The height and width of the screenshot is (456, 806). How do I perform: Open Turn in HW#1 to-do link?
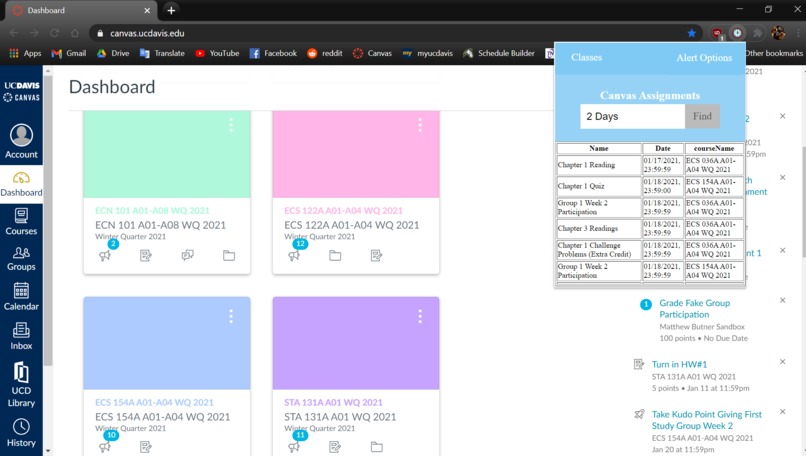pos(679,364)
